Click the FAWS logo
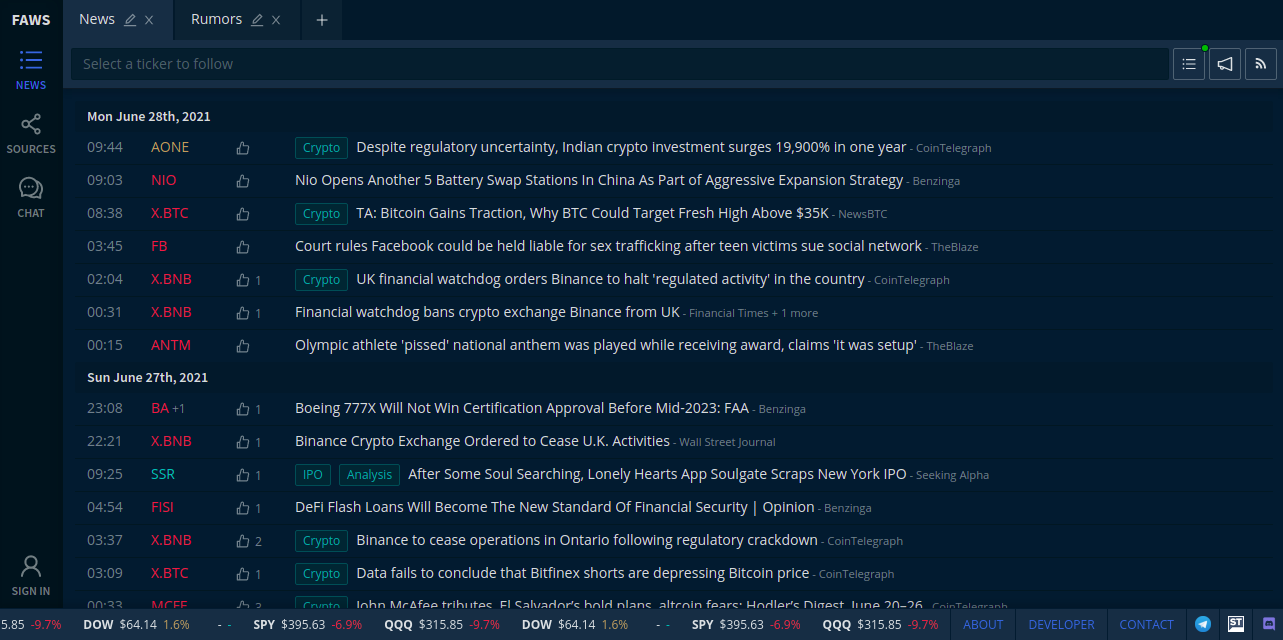Viewport: 1283px width, 640px height. click(x=31, y=20)
